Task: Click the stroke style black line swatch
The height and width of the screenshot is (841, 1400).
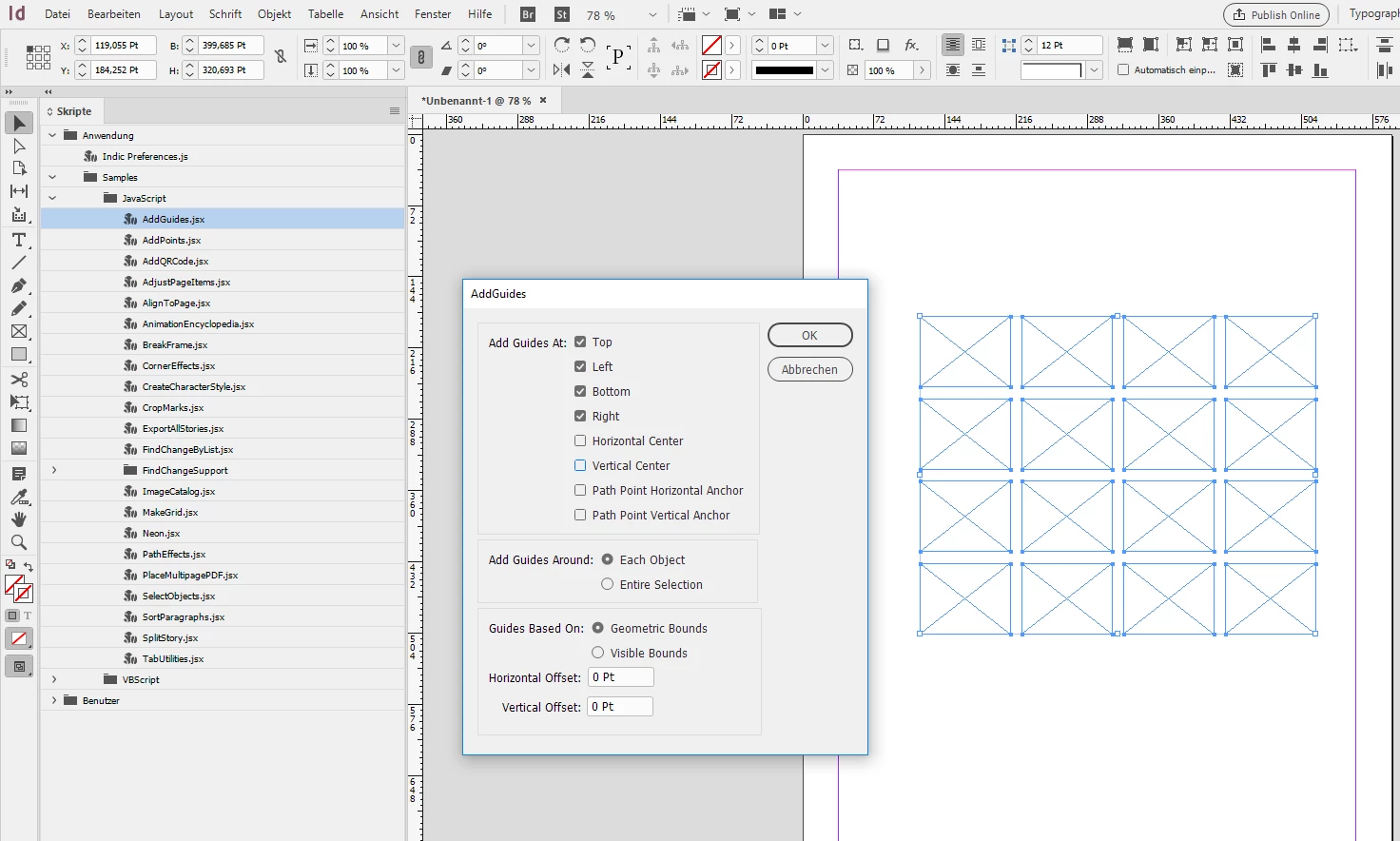Action: coord(785,70)
